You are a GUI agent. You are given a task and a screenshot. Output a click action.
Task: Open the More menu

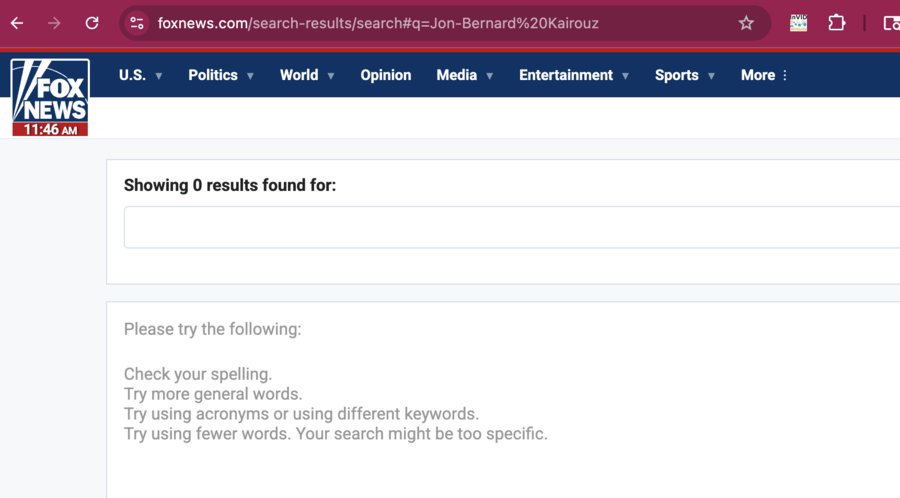click(764, 75)
